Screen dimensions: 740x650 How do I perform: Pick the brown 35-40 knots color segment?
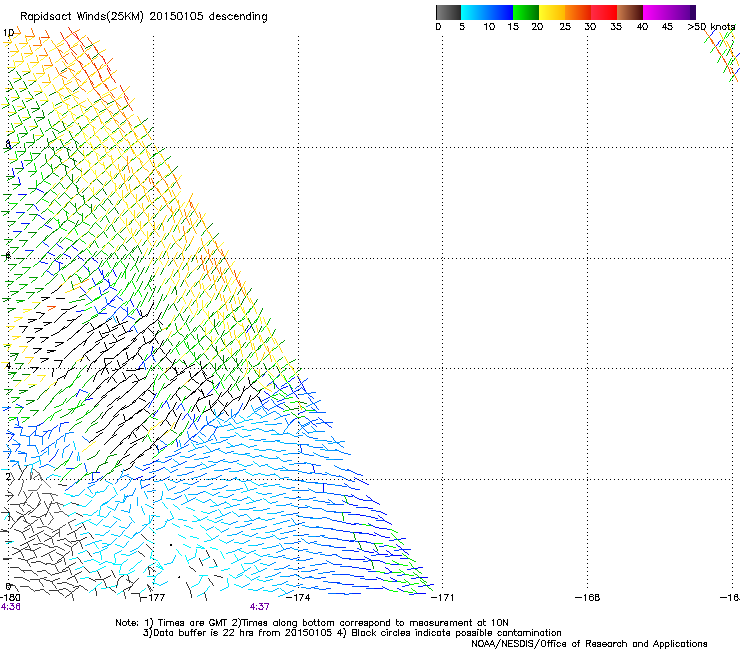click(630, 12)
